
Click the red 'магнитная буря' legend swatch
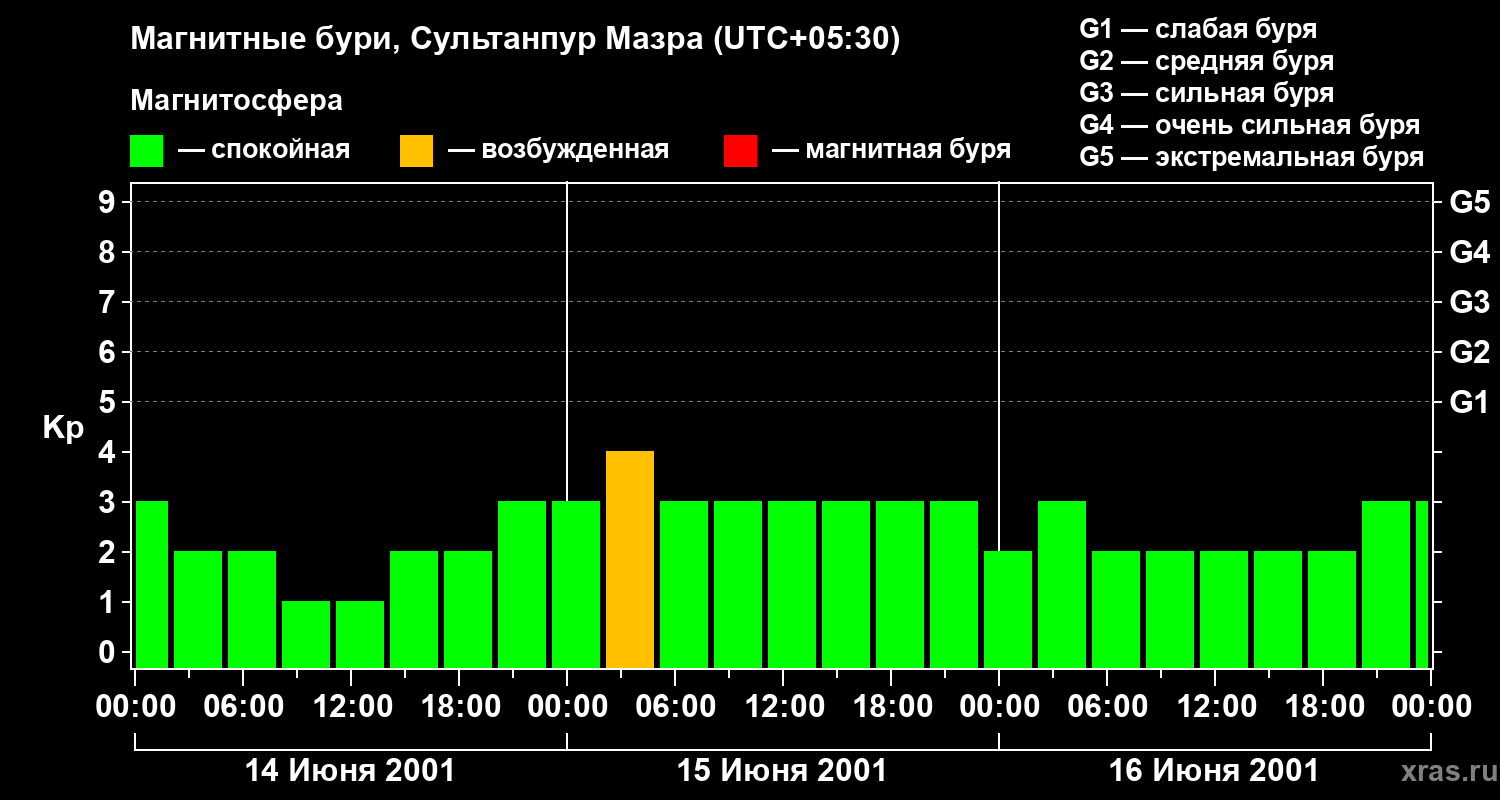(x=740, y=151)
